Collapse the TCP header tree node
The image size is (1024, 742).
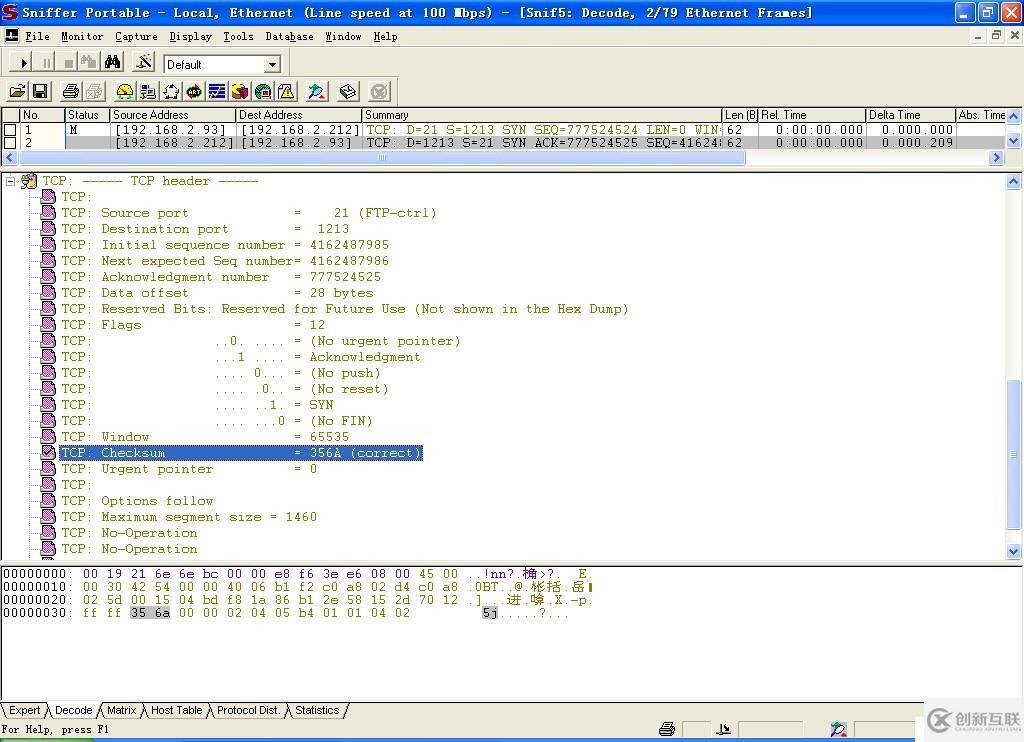10,181
